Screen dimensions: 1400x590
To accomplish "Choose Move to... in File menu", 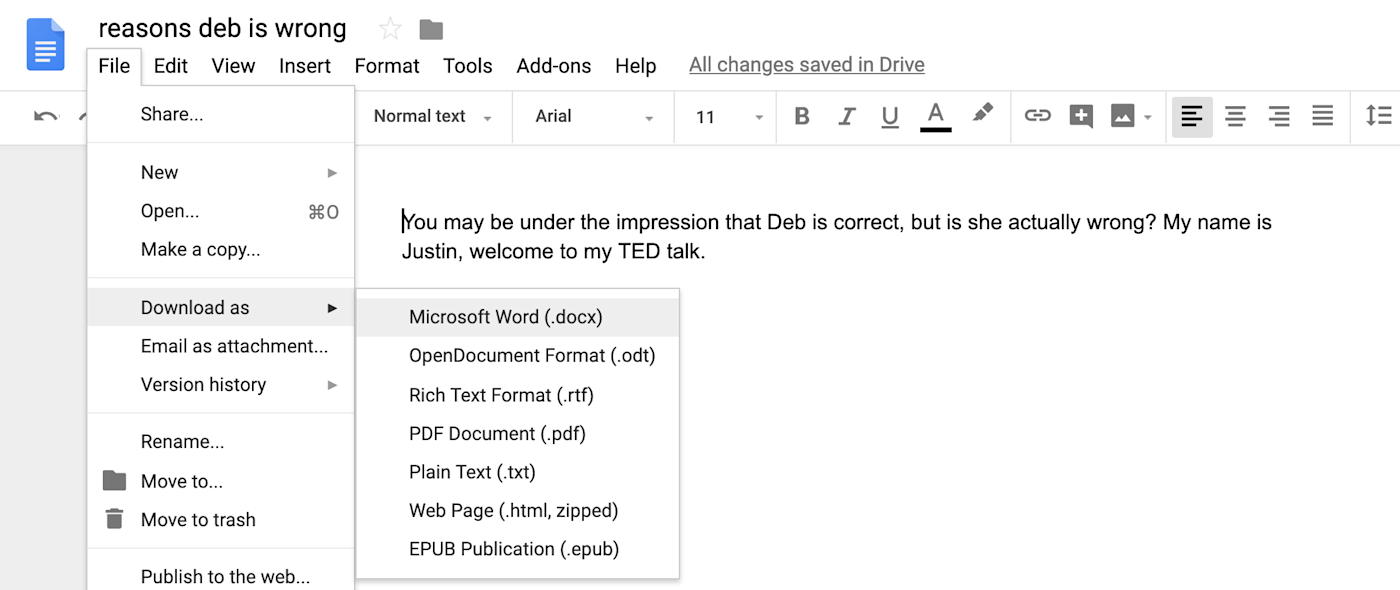I will coord(221,481).
